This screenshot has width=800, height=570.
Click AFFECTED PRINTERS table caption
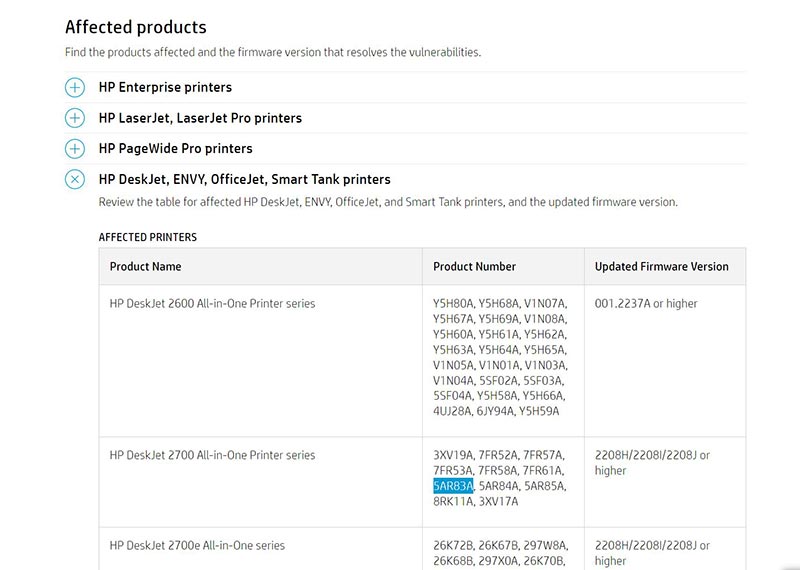[x=148, y=237]
